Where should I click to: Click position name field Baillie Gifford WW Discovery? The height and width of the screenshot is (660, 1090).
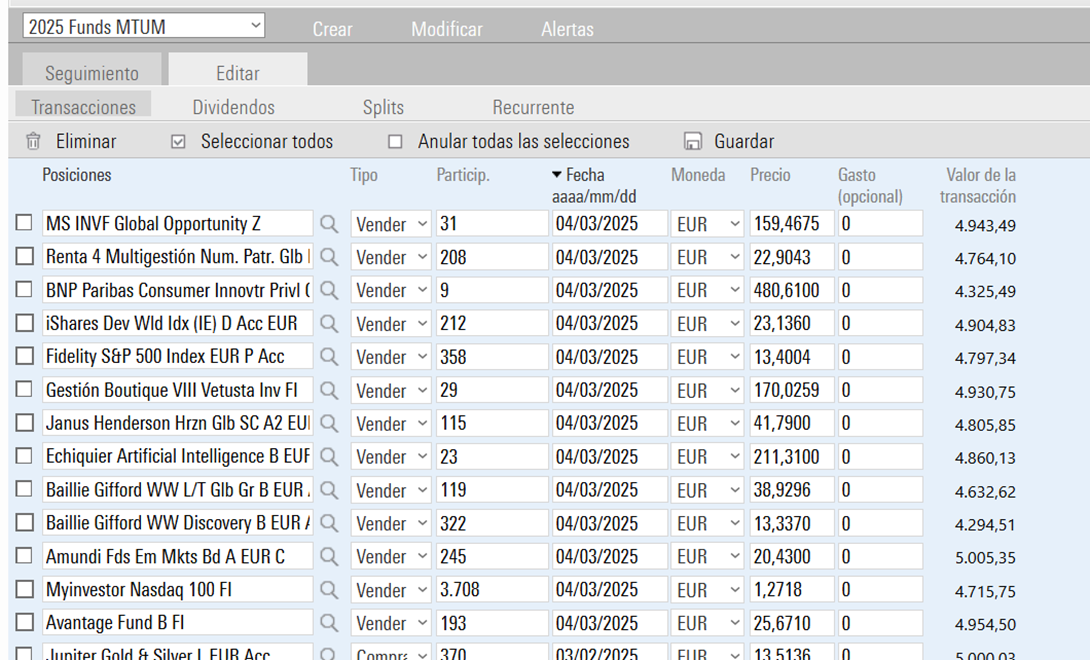pyautogui.click(x=177, y=523)
